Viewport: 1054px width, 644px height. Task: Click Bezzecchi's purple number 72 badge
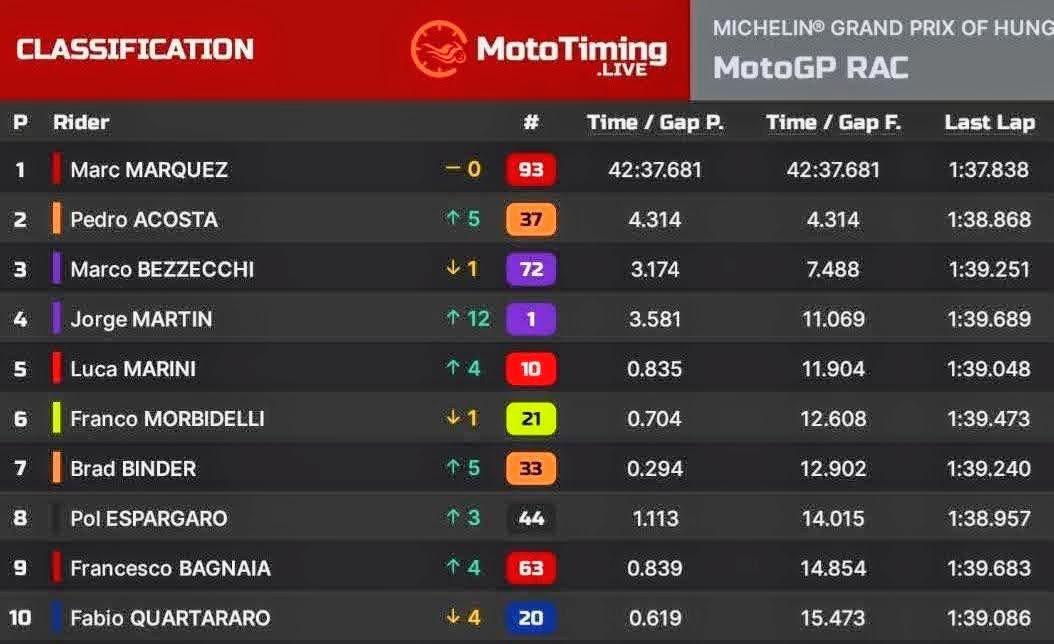[531, 269]
